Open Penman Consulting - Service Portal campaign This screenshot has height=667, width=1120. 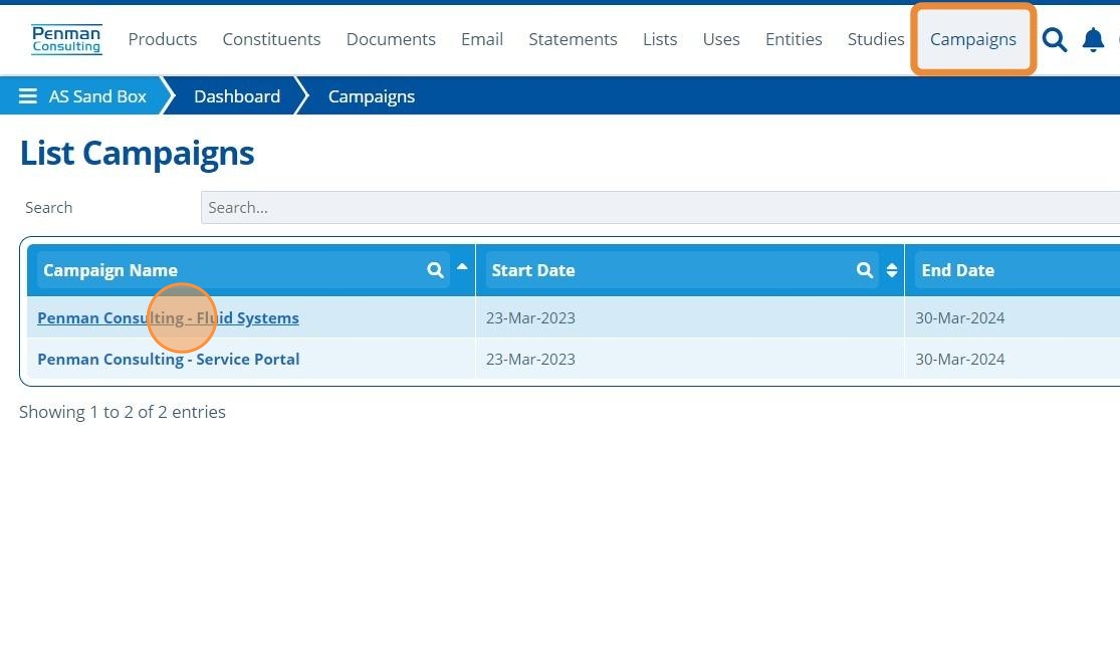tap(168, 359)
